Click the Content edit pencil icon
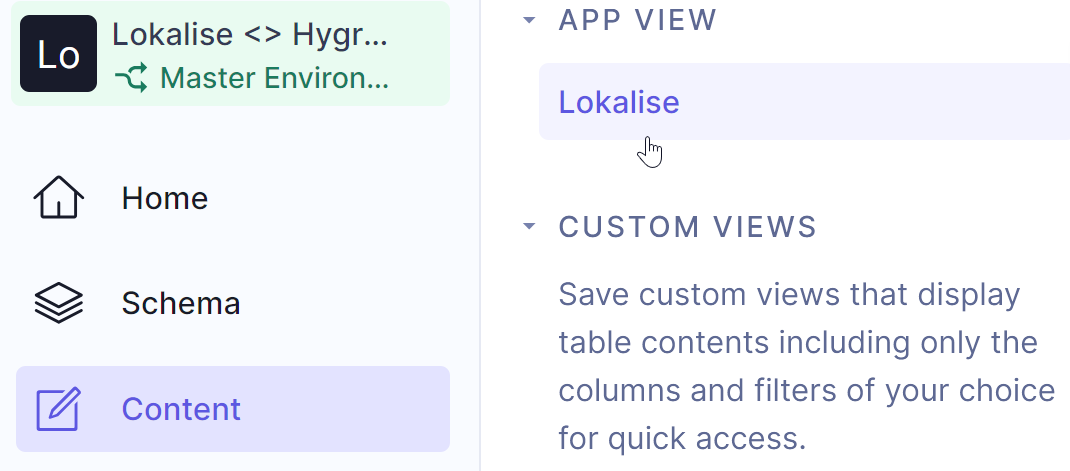Screen dimensions: 1070x471 [58, 409]
